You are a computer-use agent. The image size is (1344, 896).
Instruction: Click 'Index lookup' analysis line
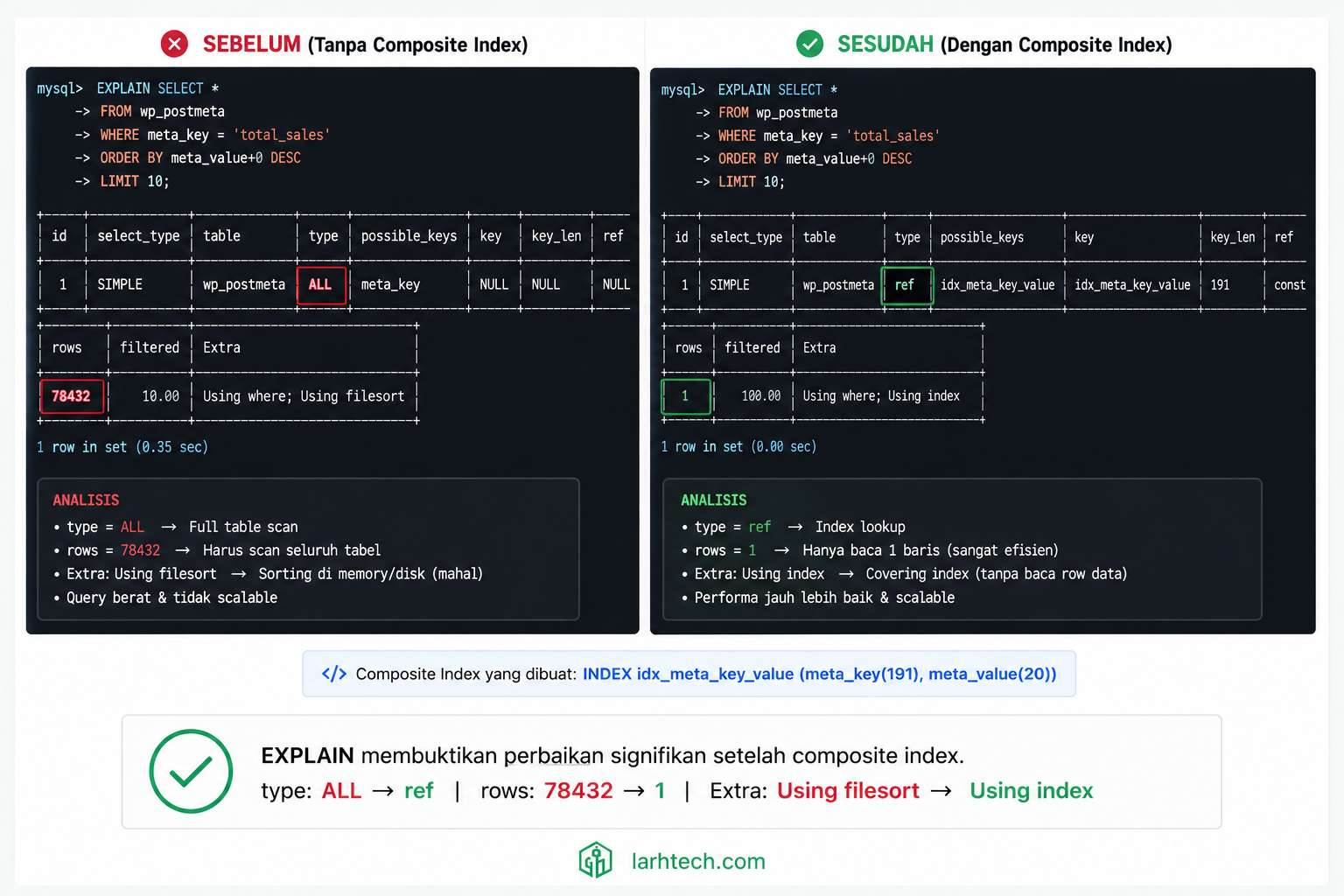click(860, 527)
